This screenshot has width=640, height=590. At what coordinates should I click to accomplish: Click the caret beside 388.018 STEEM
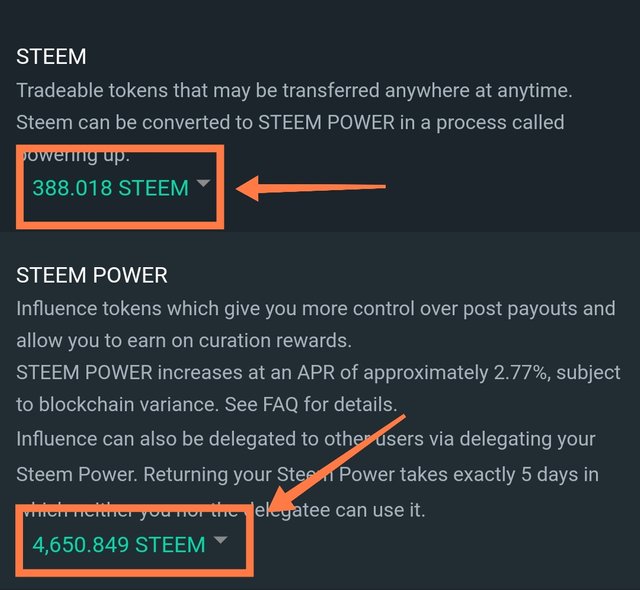point(203,183)
